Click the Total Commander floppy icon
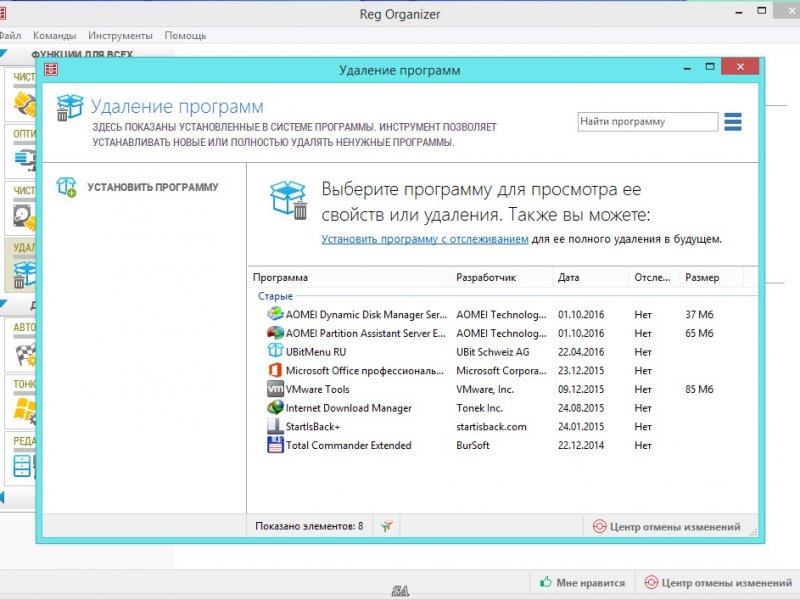 [275, 445]
